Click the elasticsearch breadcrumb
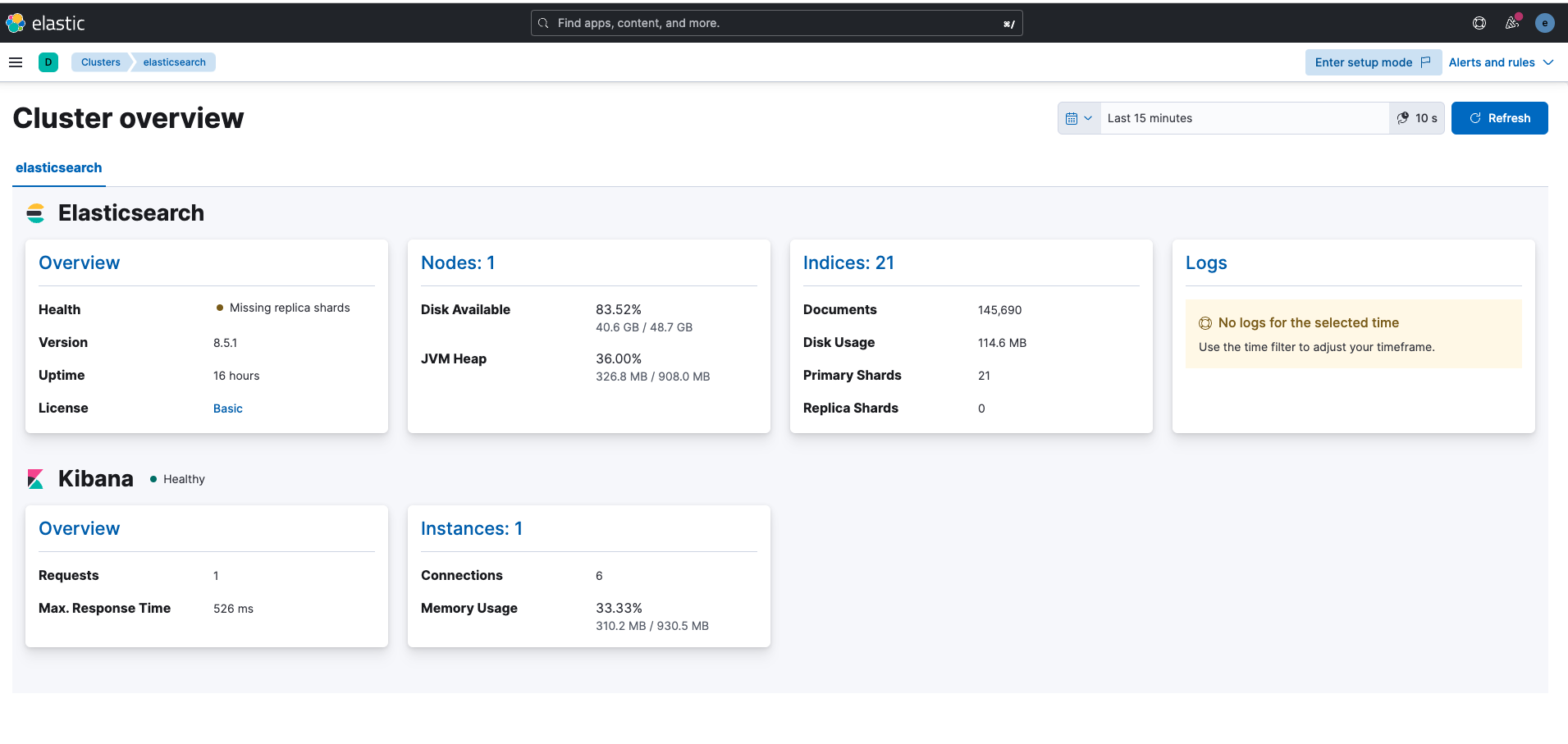Viewport: 1568px width, 744px height. tap(174, 62)
